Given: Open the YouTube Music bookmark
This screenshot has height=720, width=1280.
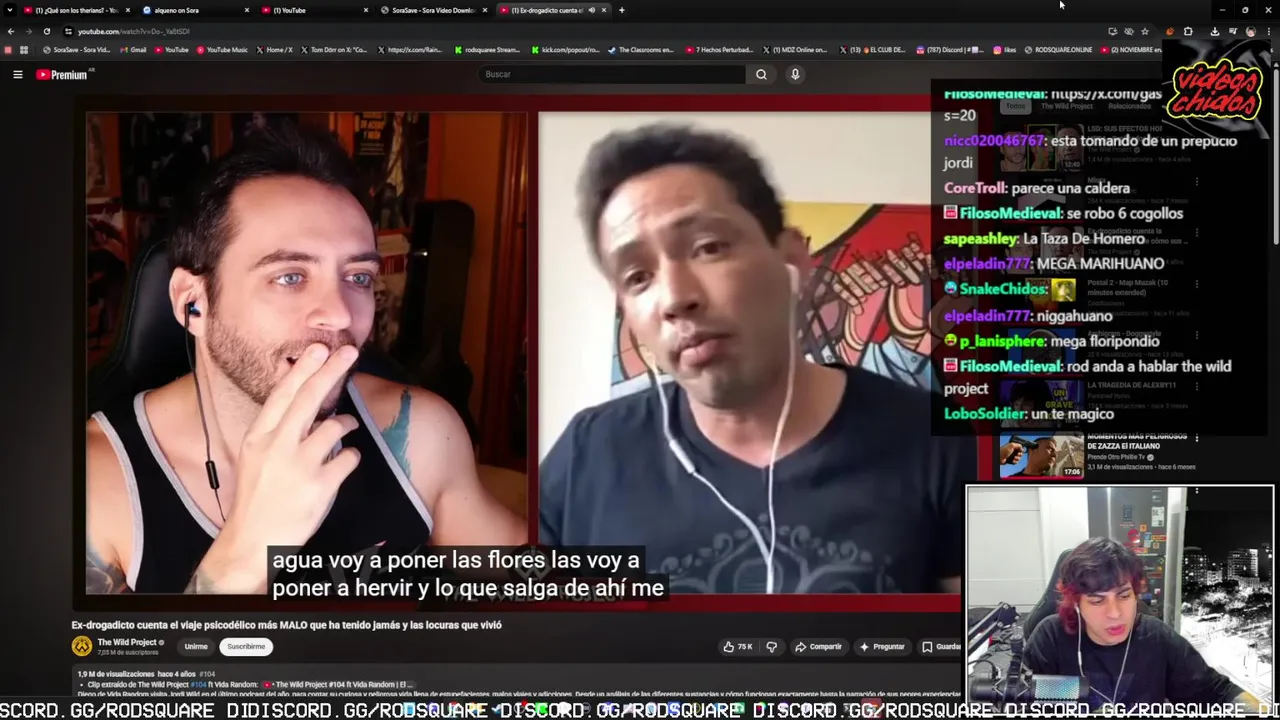Looking at the screenshot, I should (224, 50).
